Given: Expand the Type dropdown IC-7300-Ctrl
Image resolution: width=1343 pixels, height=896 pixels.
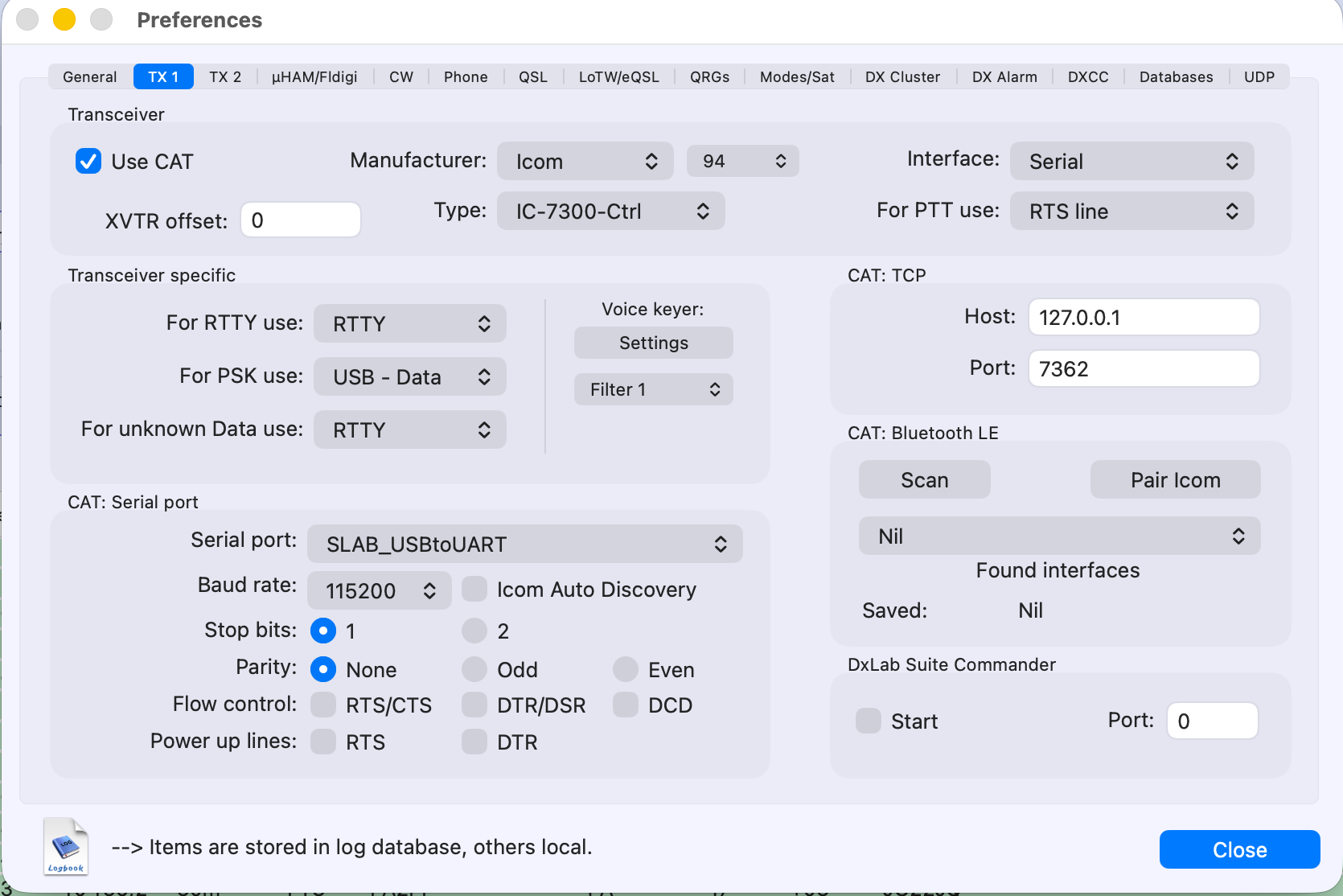Looking at the screenshot, I should click(610, 212).
